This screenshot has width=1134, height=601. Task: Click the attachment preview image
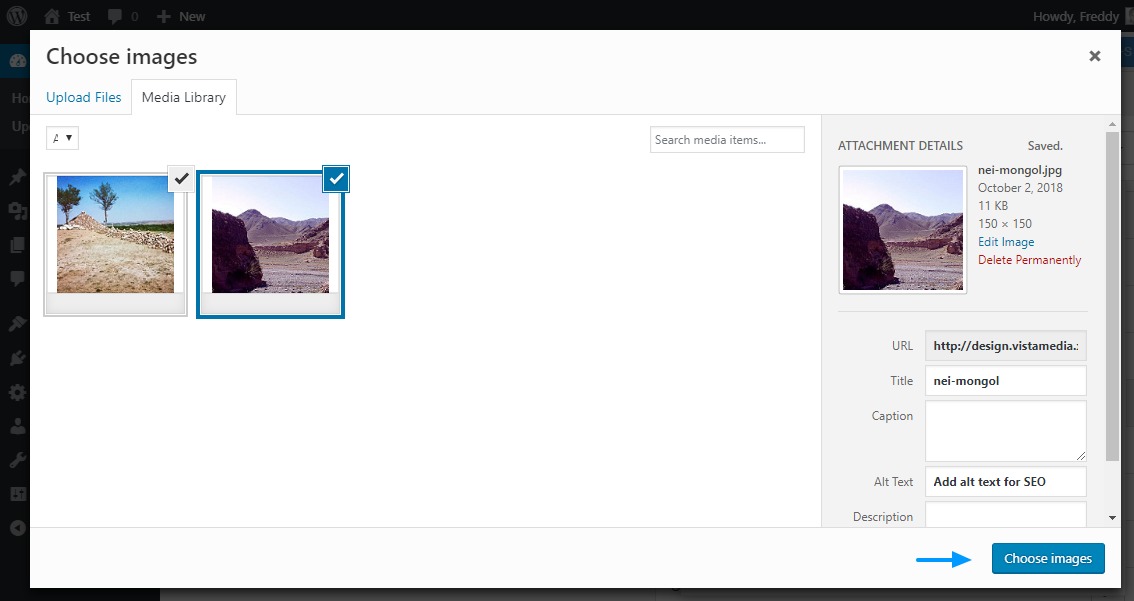pos(903,230)
